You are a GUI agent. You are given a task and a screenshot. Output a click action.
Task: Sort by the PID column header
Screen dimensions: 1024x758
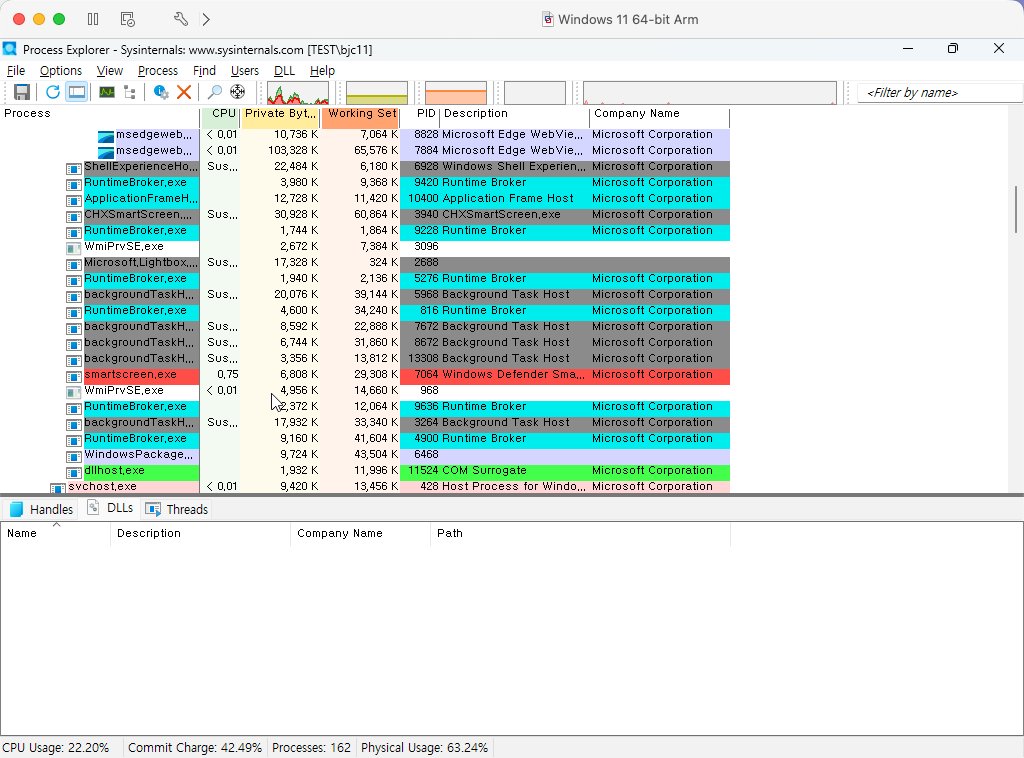pyautogui.click(x=420, y=114)
